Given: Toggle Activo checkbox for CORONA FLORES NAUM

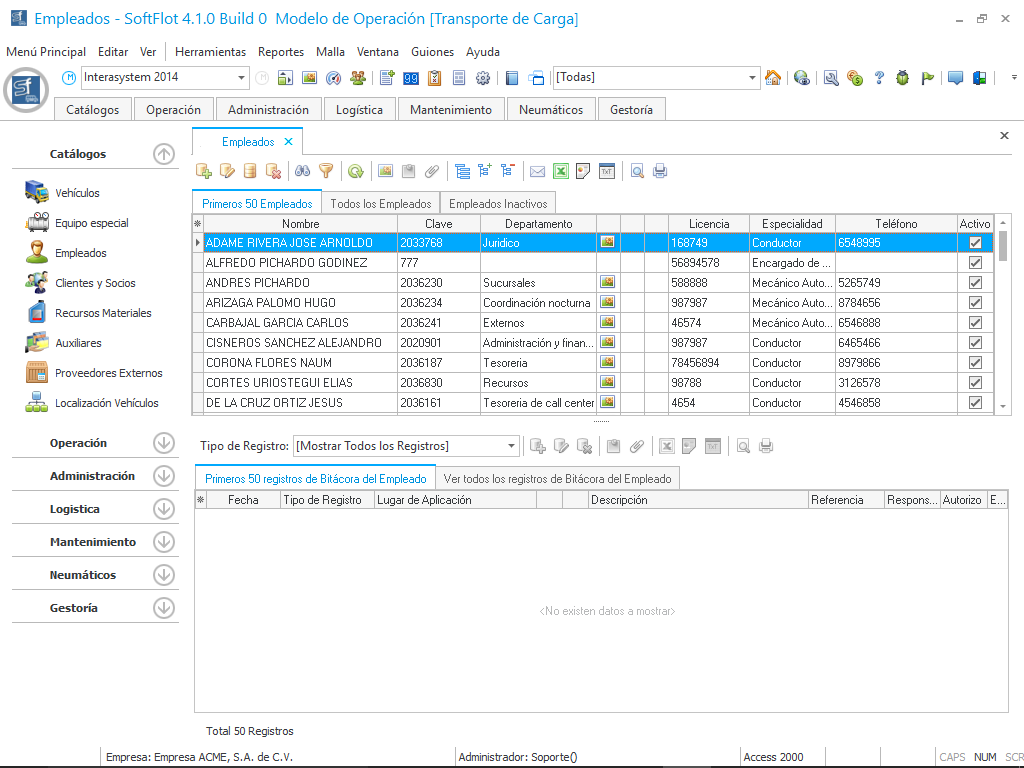Looking at the screenshot, I should click(975, 363).
